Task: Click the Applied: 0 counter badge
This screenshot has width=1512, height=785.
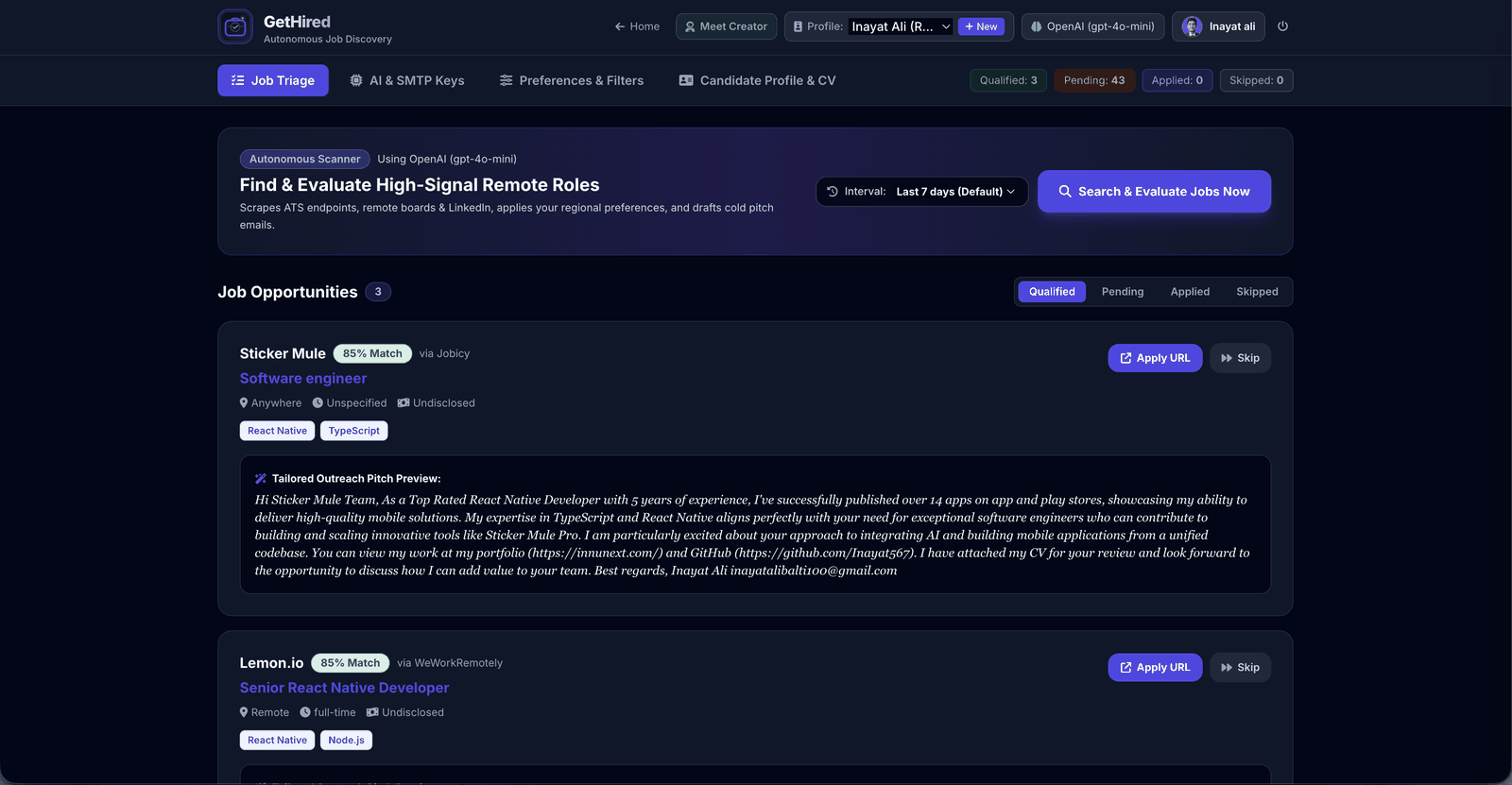Action: tap(1177, 80)
